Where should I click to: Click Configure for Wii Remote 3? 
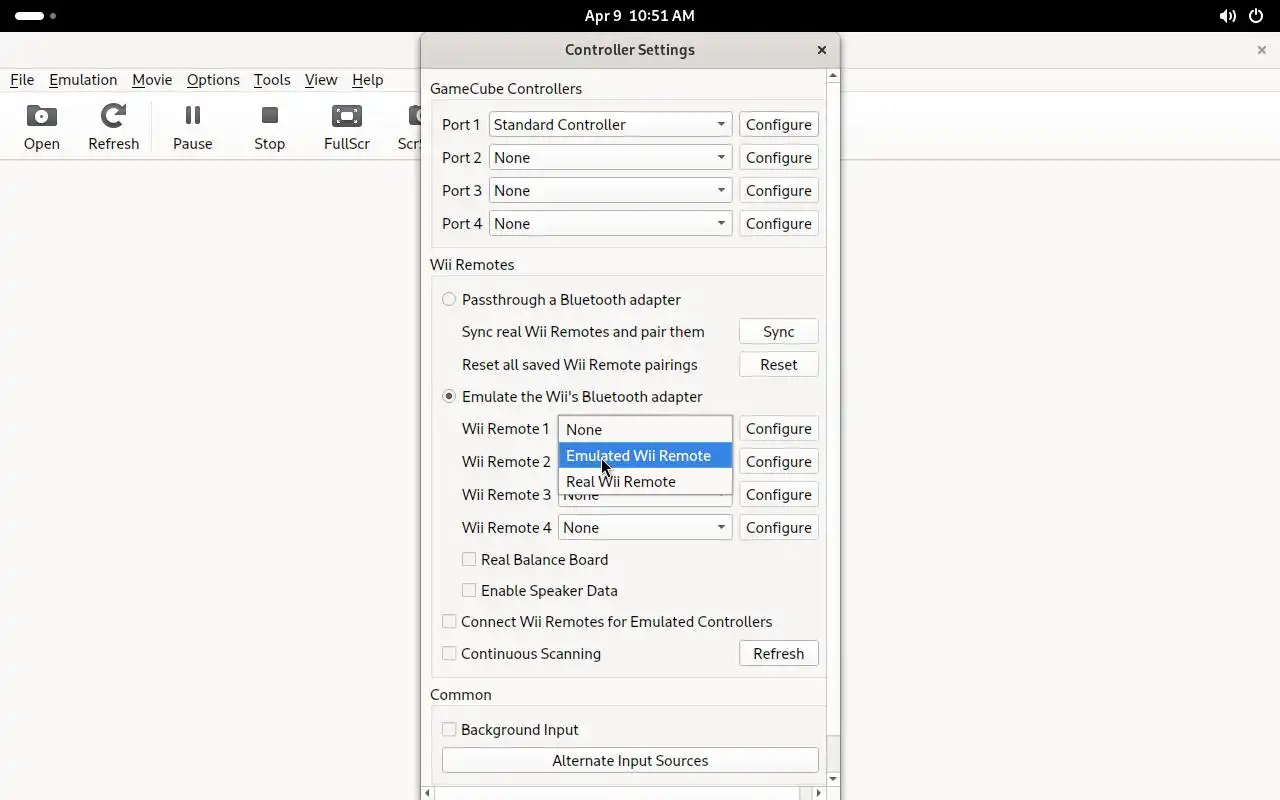[779, 494]
